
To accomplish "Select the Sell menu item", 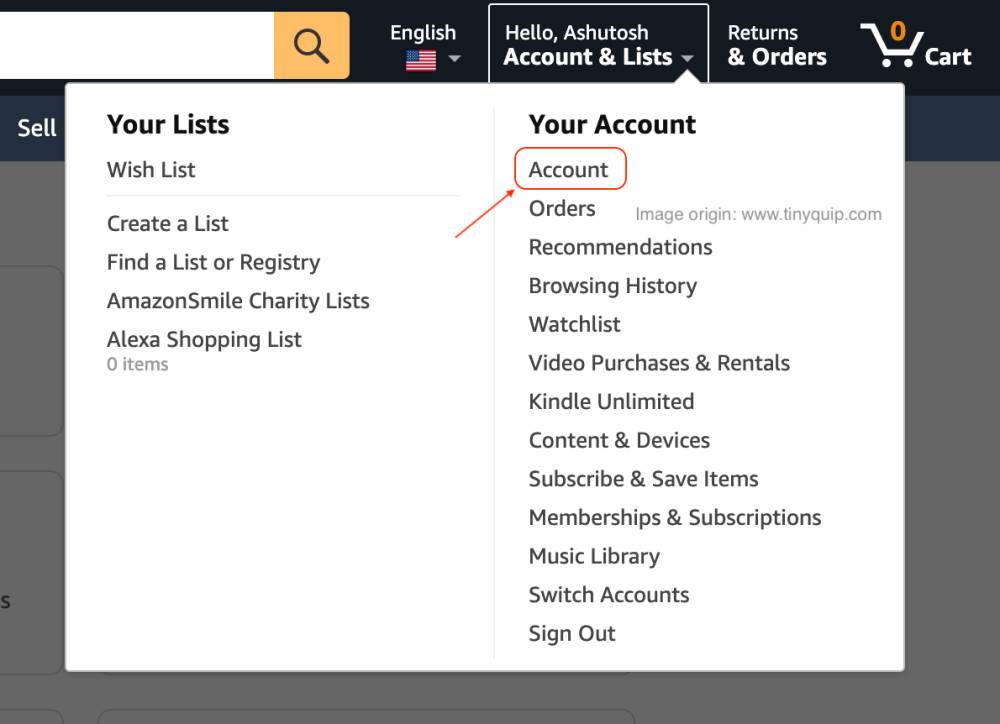I will 35,127.
